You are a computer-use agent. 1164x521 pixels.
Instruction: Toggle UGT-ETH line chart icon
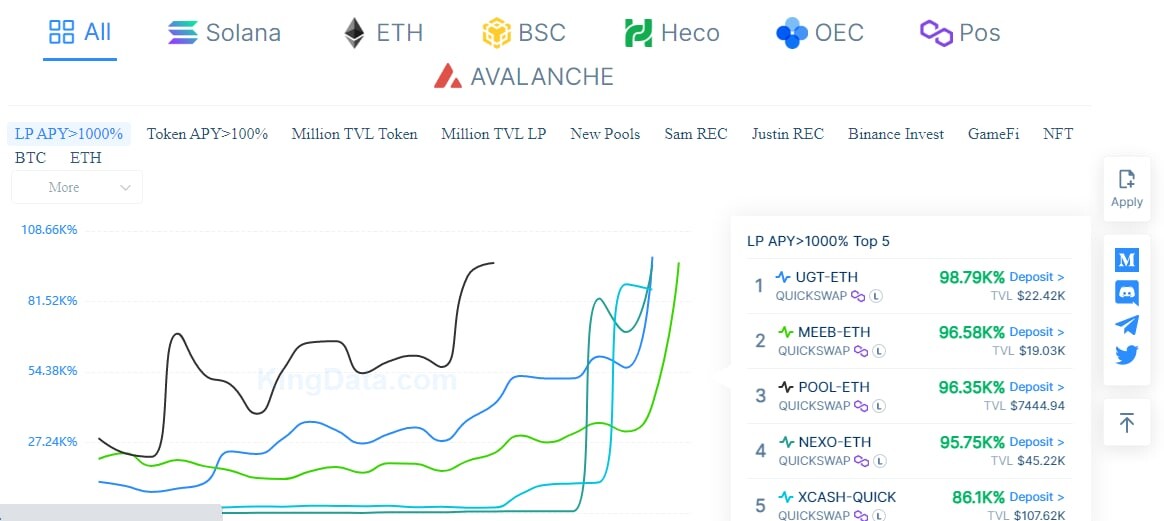coord(783,278)
